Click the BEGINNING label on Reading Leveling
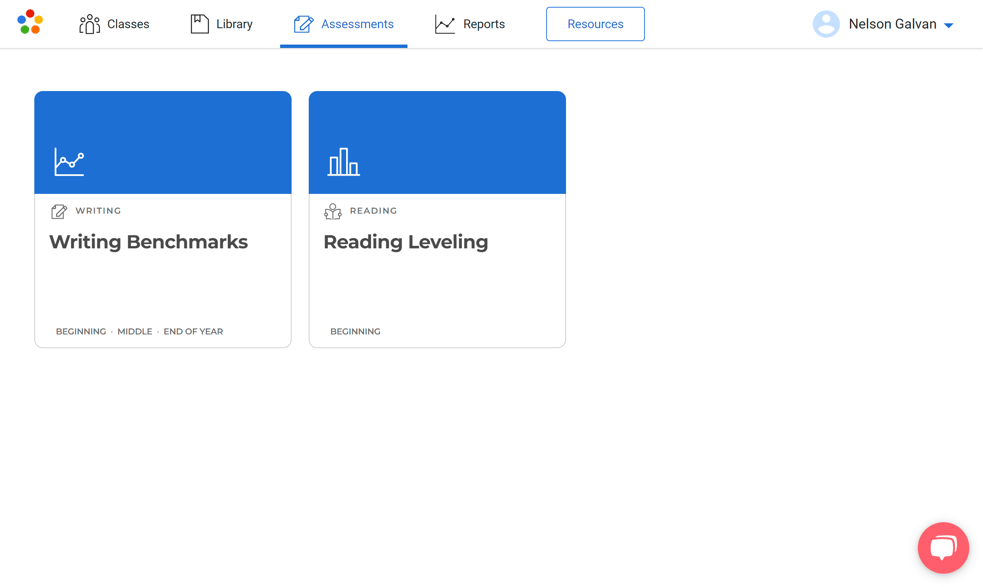 (355, 331)
